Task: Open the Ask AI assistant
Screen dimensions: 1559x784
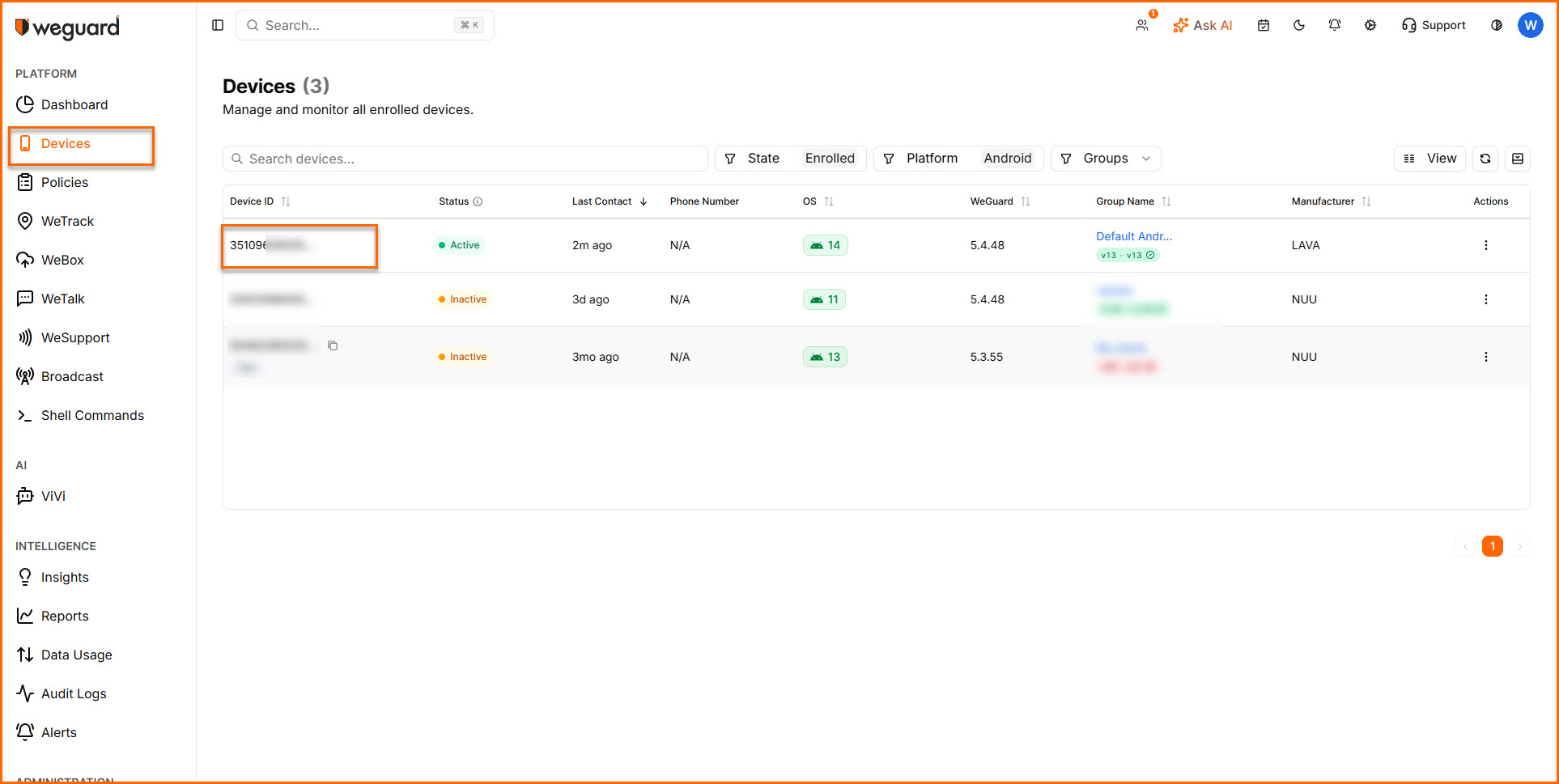Action: tap(1203, 25)
